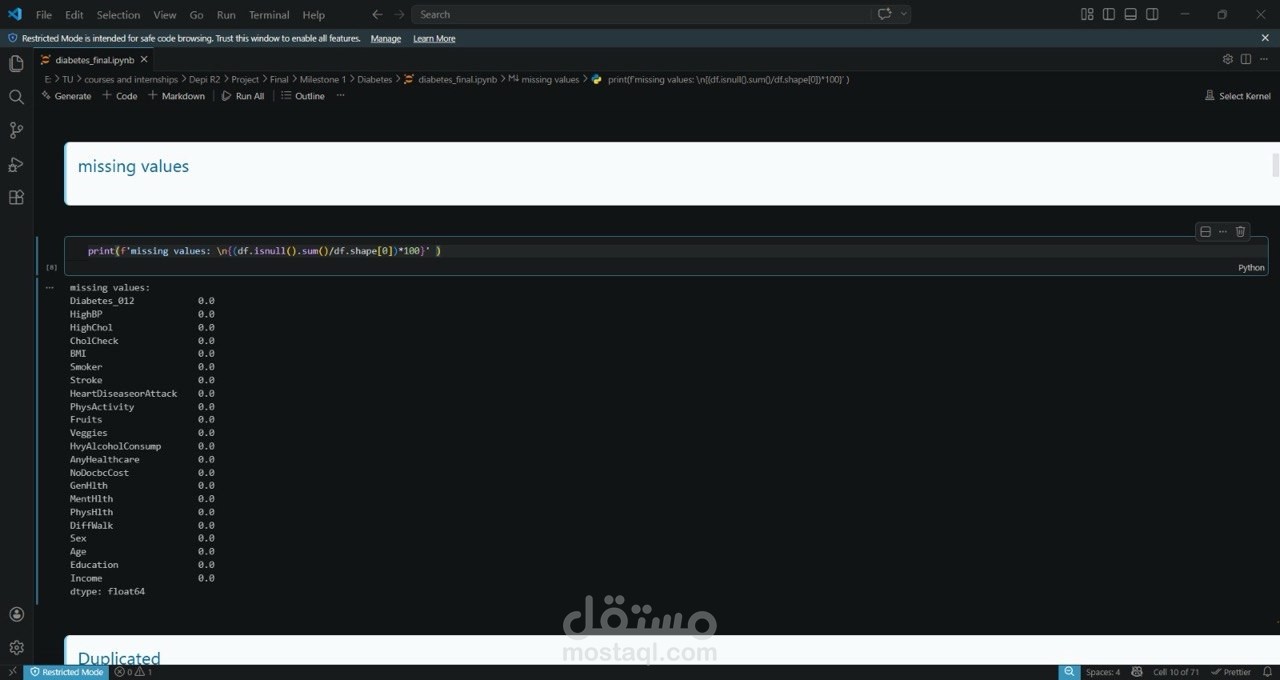Go back with the navigation arrow

click(x=377, y=15)
